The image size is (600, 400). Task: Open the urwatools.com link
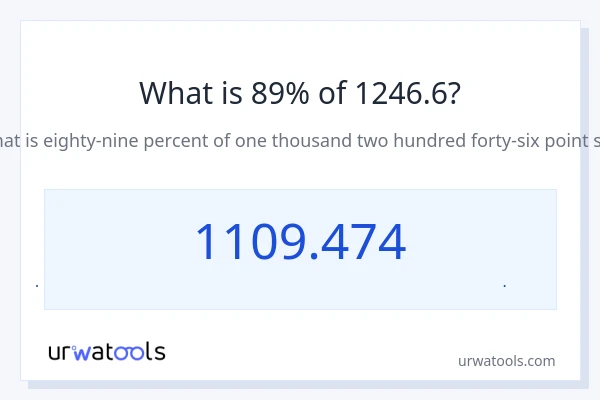point(506,361)
